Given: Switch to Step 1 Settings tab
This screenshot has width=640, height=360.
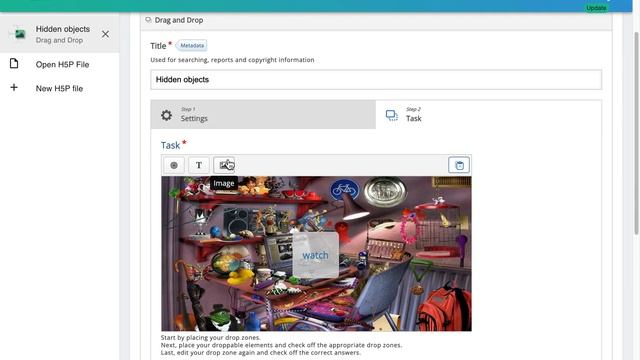Looking at the screenshot, I should 263,115.
